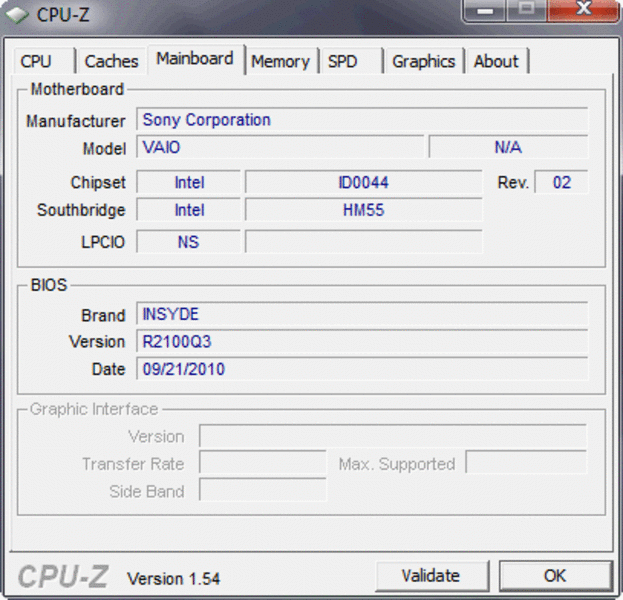Click the Southbridge label
This screenshot has width=623, height=600.
(81, 210)
